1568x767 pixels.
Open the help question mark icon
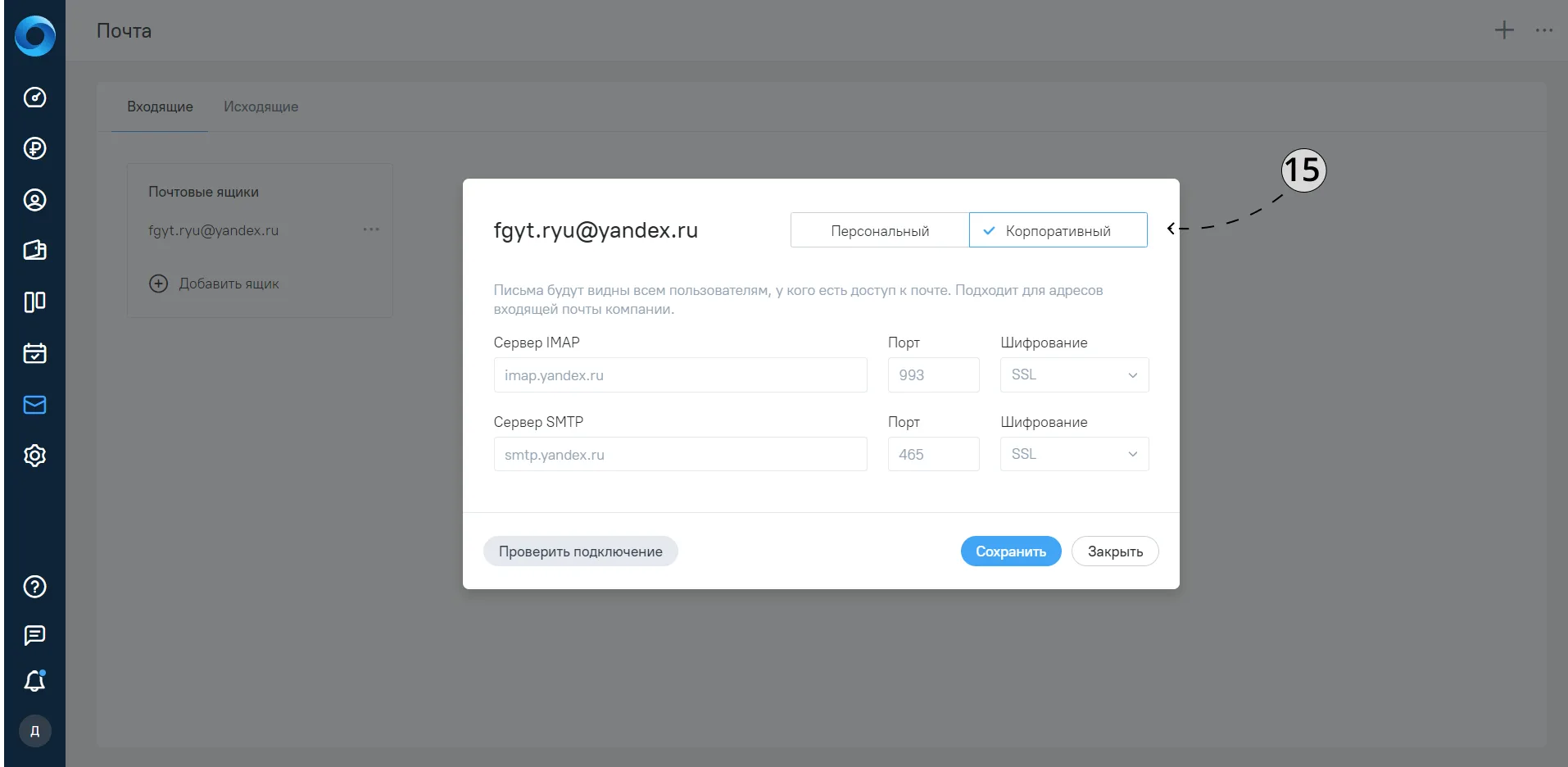(x=34, y=587)
